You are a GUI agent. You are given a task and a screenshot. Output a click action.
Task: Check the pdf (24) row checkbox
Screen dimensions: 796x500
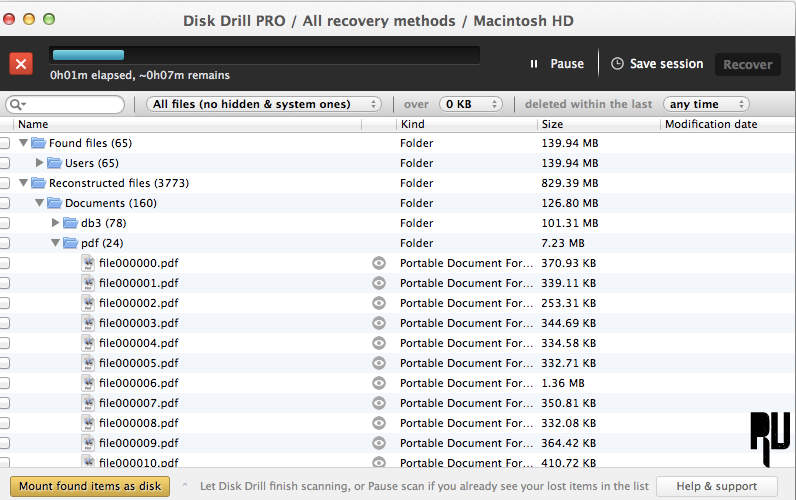4,243
